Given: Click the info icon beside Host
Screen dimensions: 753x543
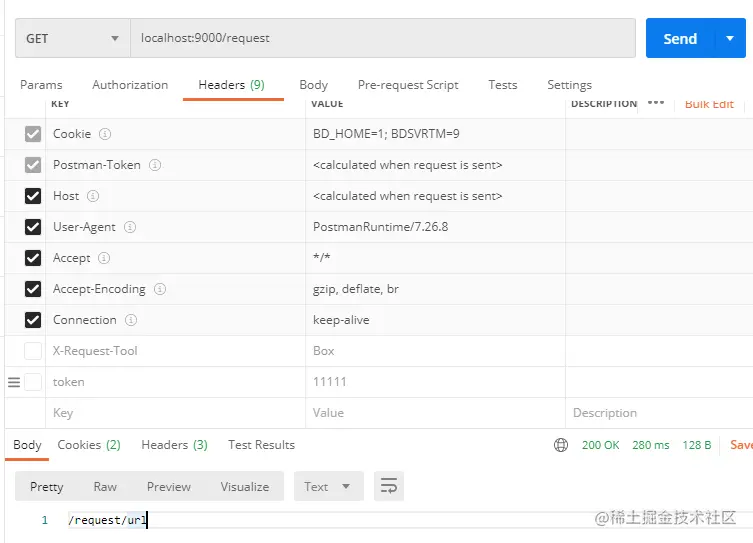Looking at the screenshot, I should [x=93, y=196].
